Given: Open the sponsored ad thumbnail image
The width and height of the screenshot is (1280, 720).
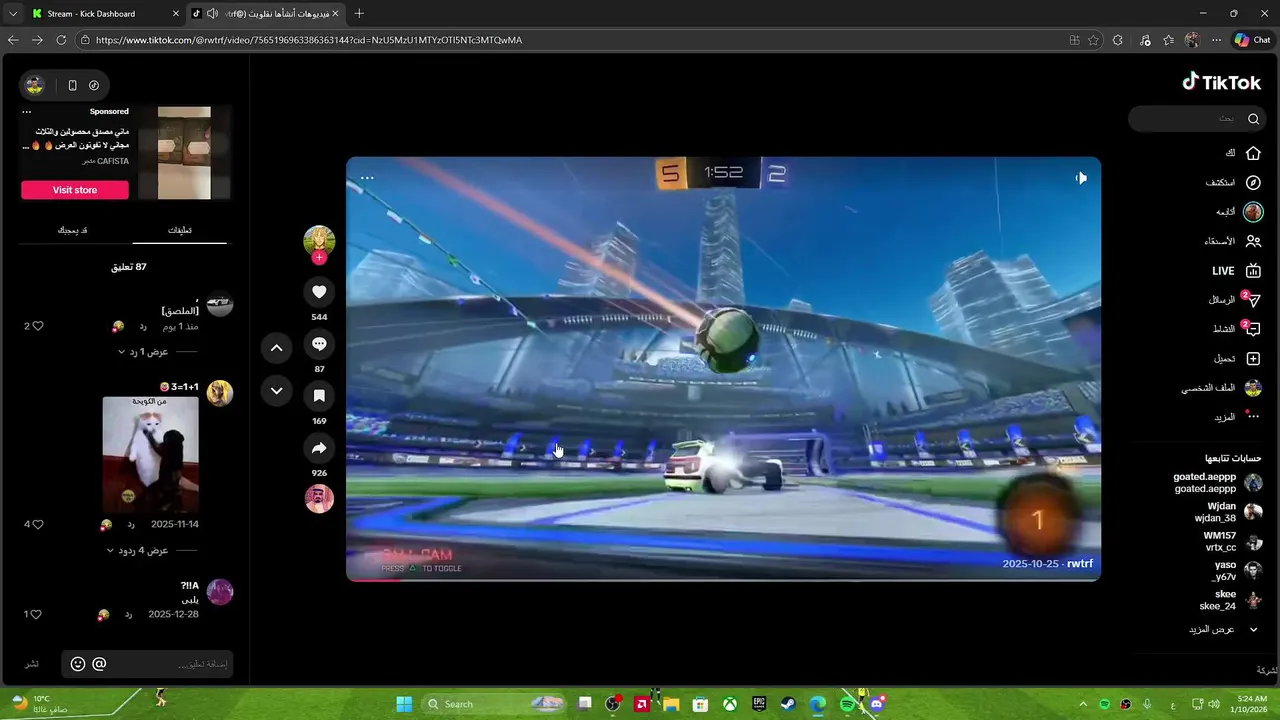Looking at the screenshot, I should (x=184, y=153).
